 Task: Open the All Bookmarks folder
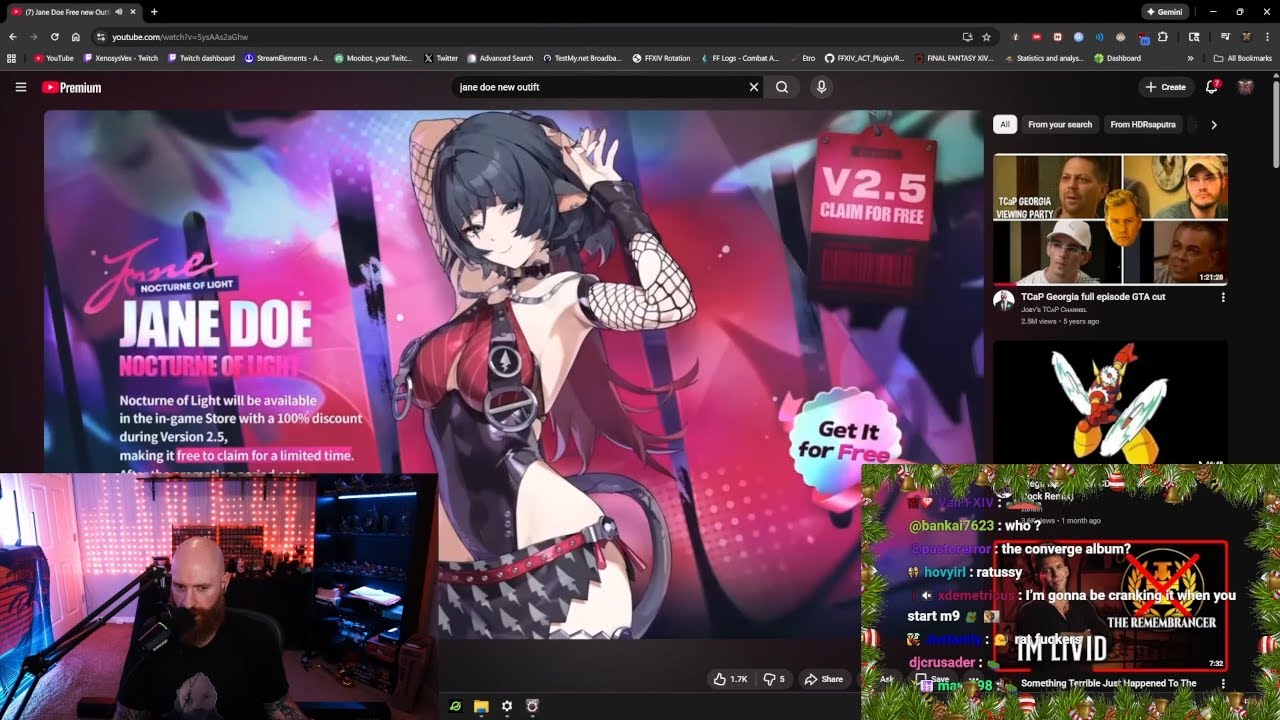[x=1242, y=58]
